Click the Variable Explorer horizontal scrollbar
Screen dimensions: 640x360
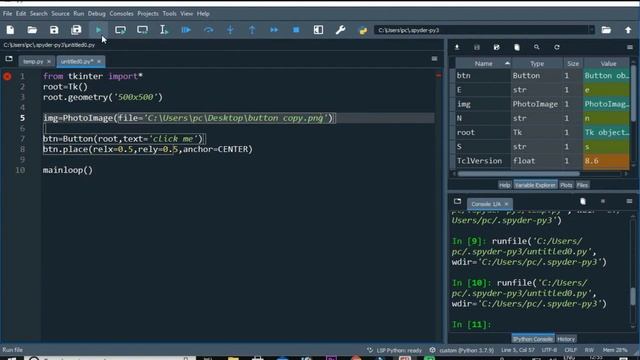[518, 174]
